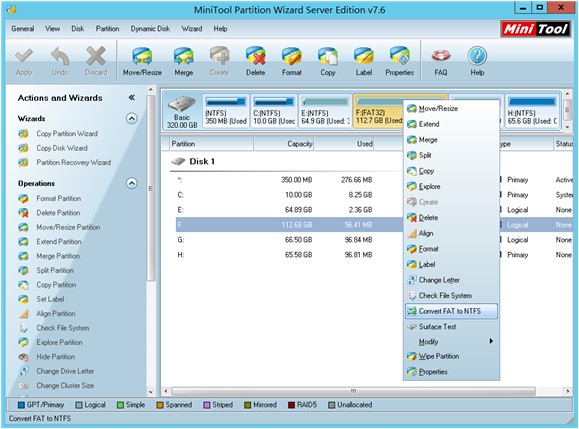Click the horizontal scrollbar under partition list

tap(353, 391)
